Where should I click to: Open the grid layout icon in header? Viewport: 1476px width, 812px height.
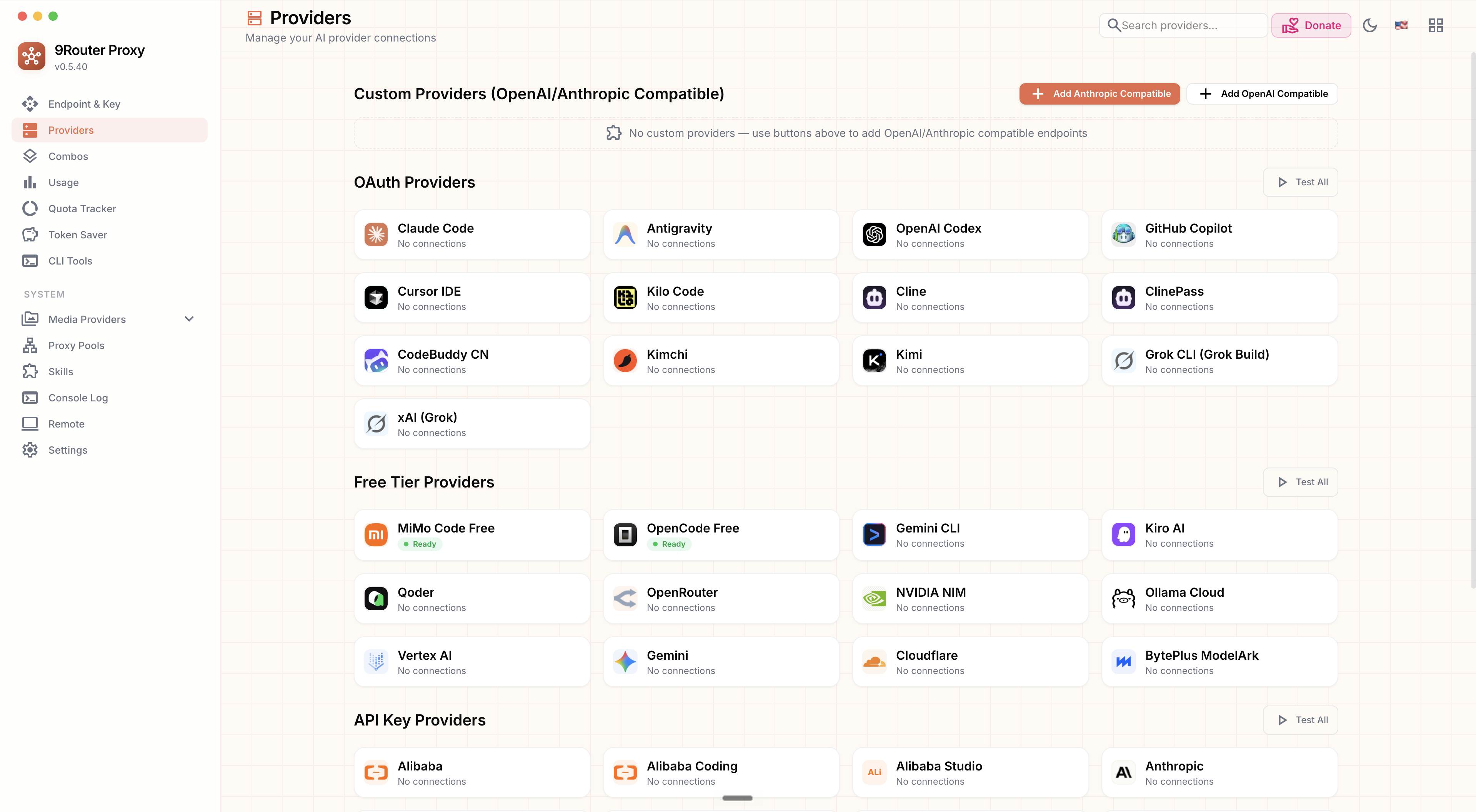click(x=1435, y=25)
